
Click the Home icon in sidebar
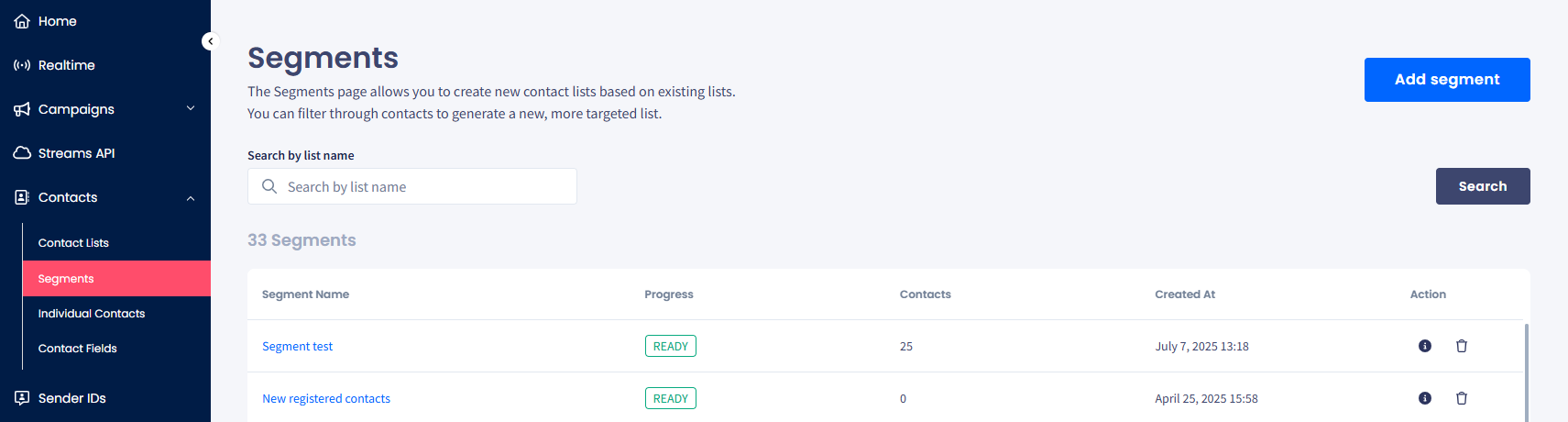pyautogui.click(x=22, y=21)
